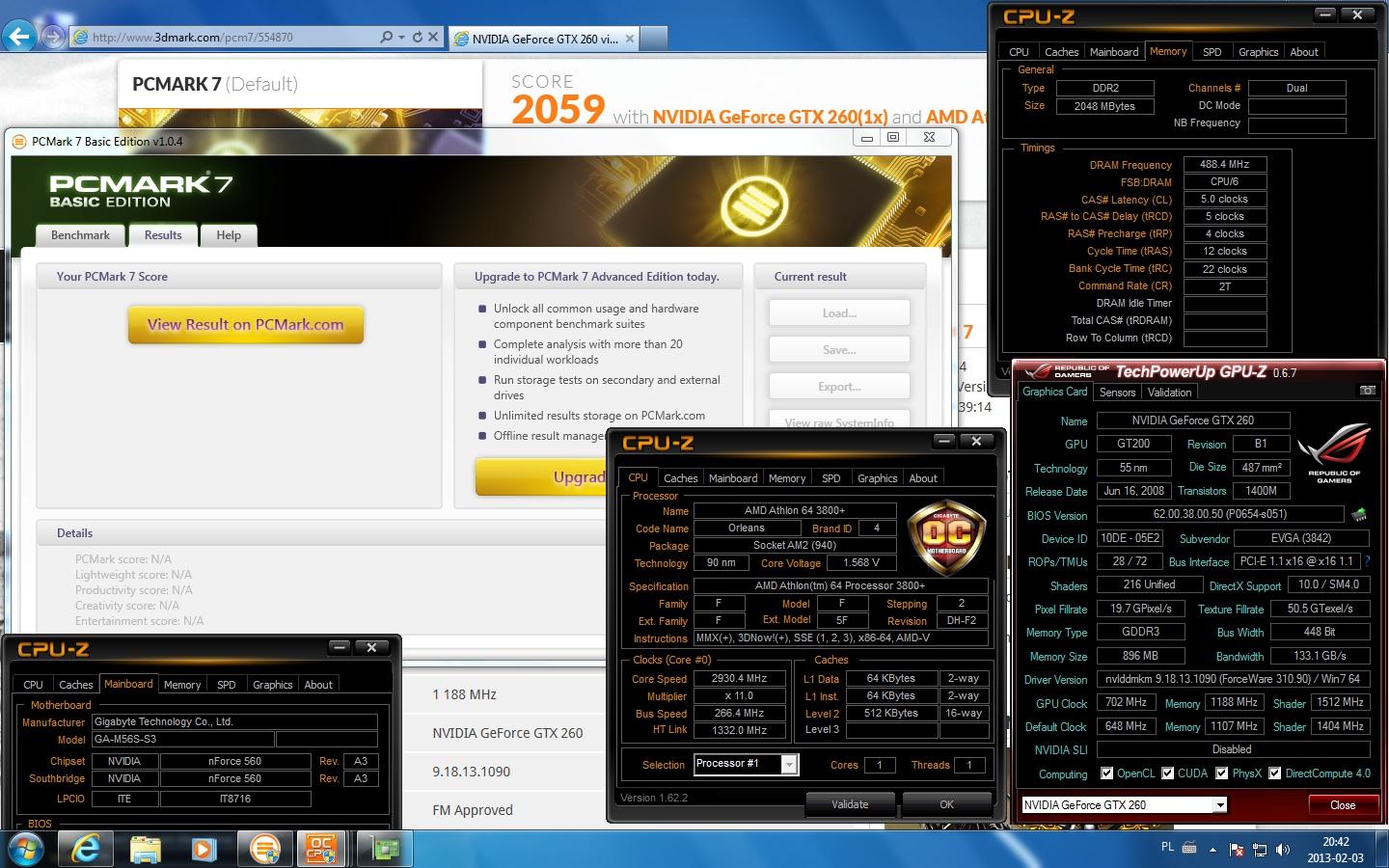Screen dimensions: 1389x868
Task: Open the Help tab in PCMark 7
Action: point(229,235)
